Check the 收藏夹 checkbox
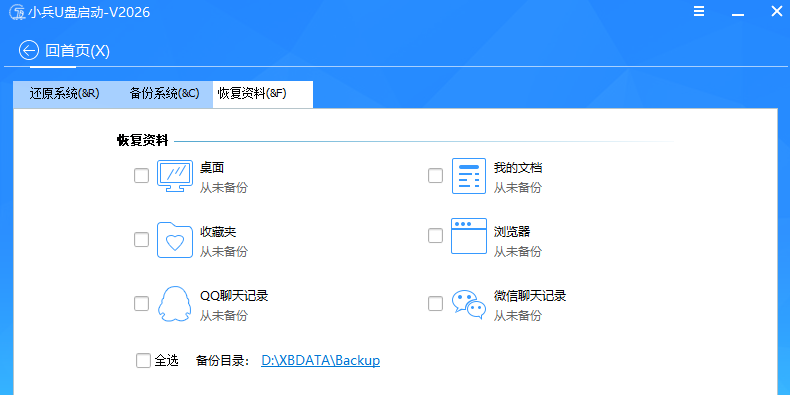The image size is (790, 395). click(x=141, y=240)
